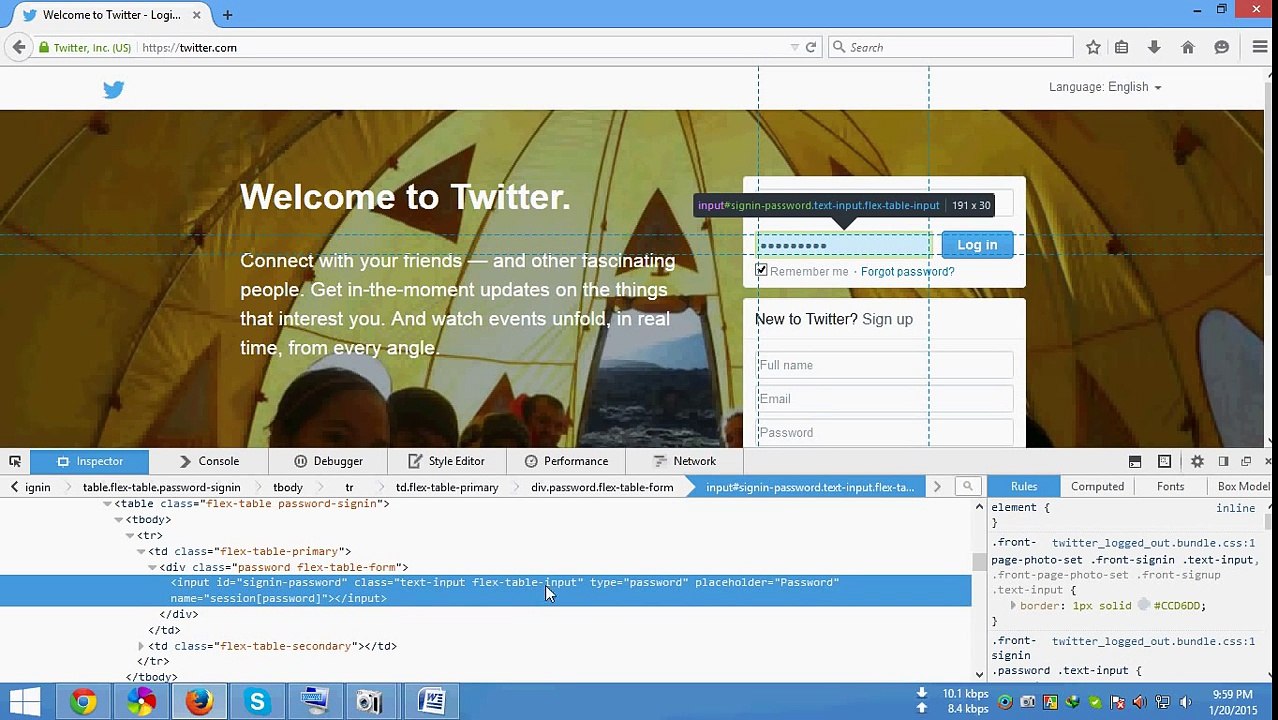Click the Log in button
1278x720 pixels.
pyautogui.click(x=977, y=245)
